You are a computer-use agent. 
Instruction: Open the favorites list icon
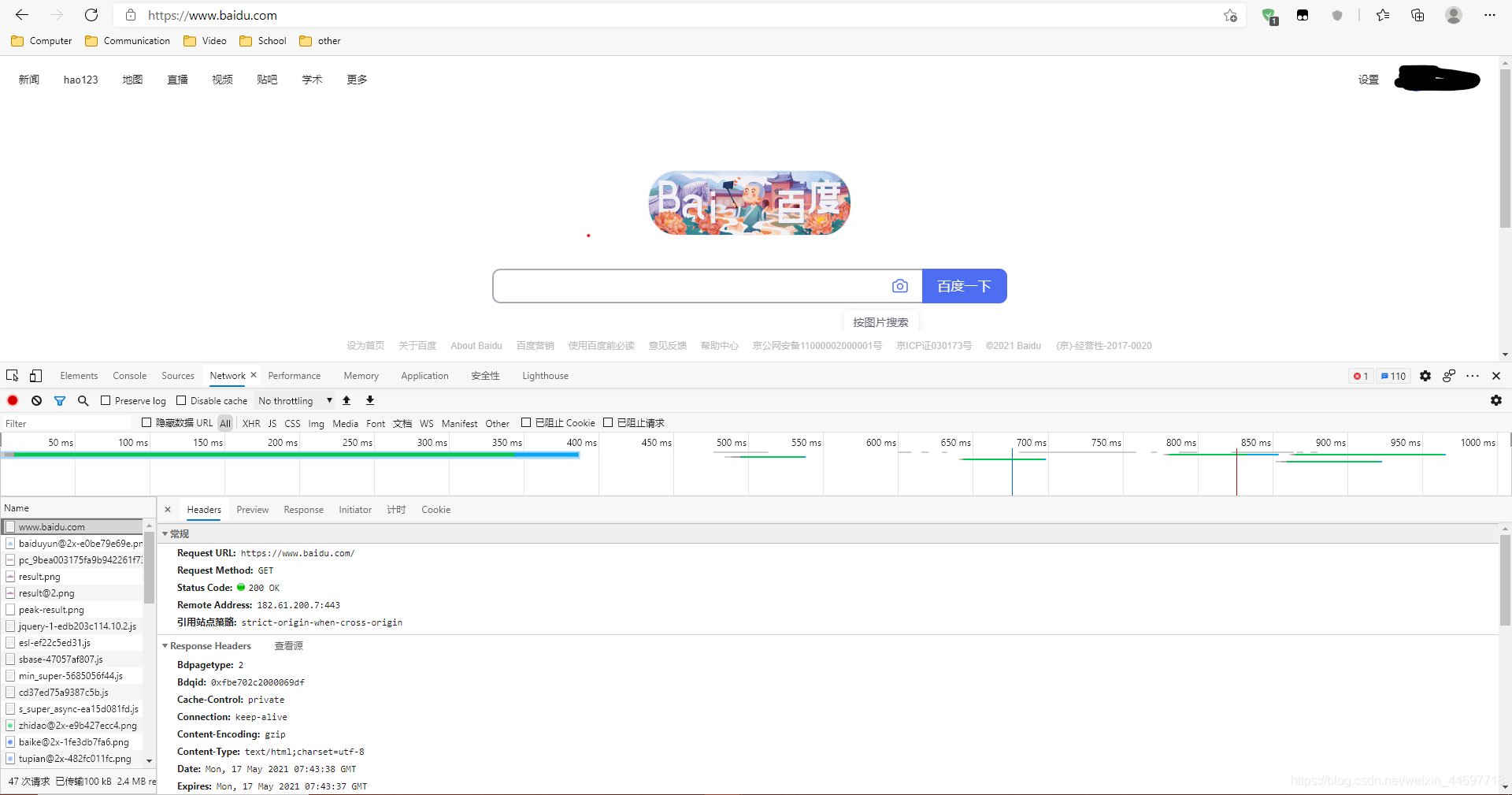[1383, 15]
